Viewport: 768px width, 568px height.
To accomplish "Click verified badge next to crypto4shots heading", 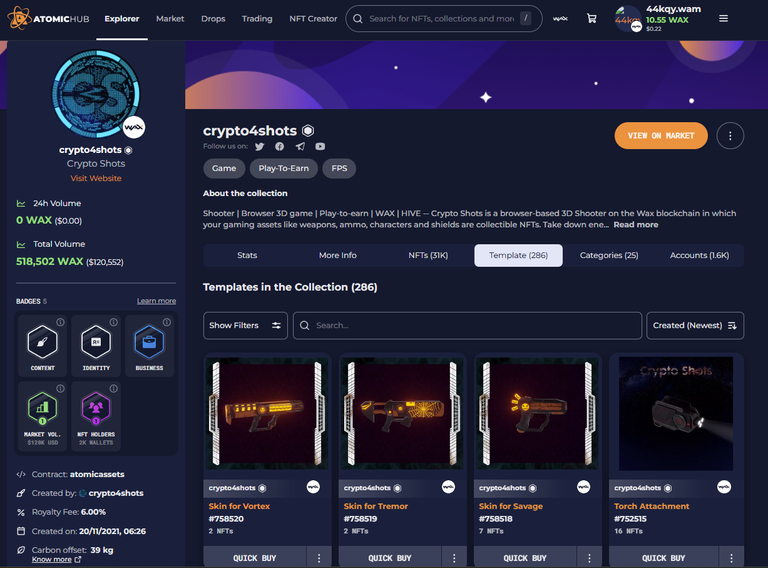I will 308,131.
